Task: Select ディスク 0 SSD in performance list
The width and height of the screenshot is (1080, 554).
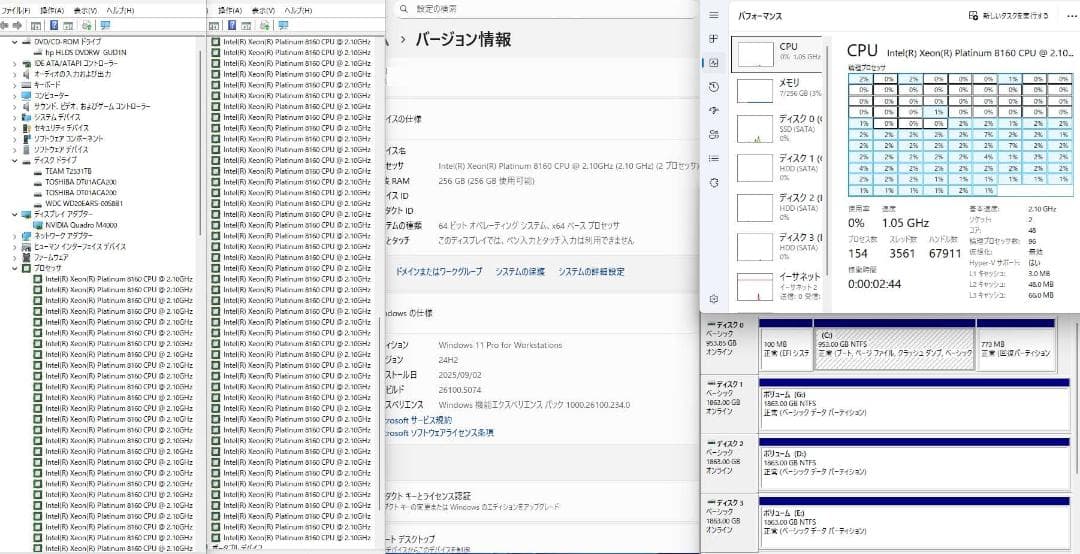Action: coord(779,128)
